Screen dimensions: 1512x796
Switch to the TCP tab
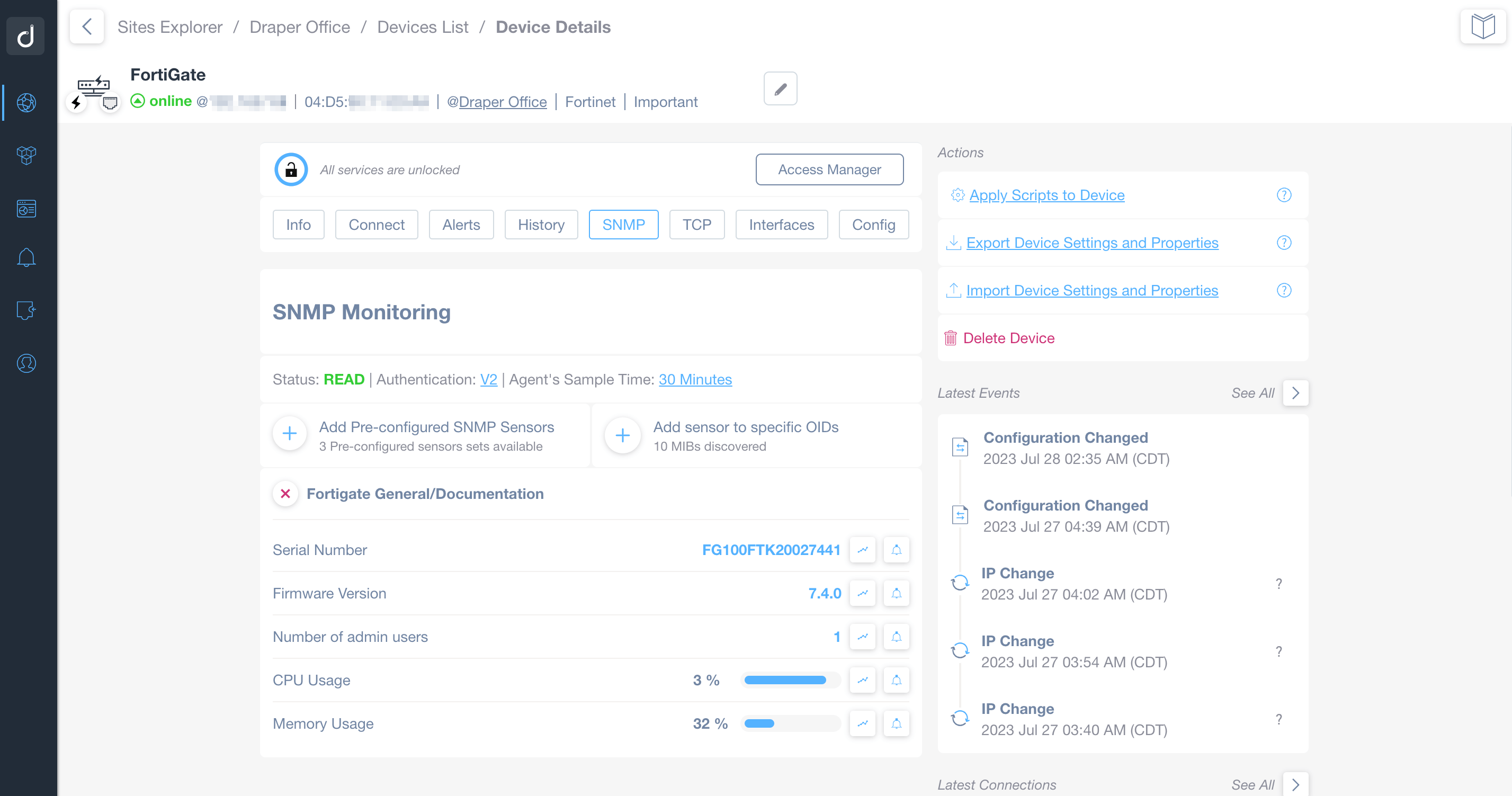coord(697,225)
